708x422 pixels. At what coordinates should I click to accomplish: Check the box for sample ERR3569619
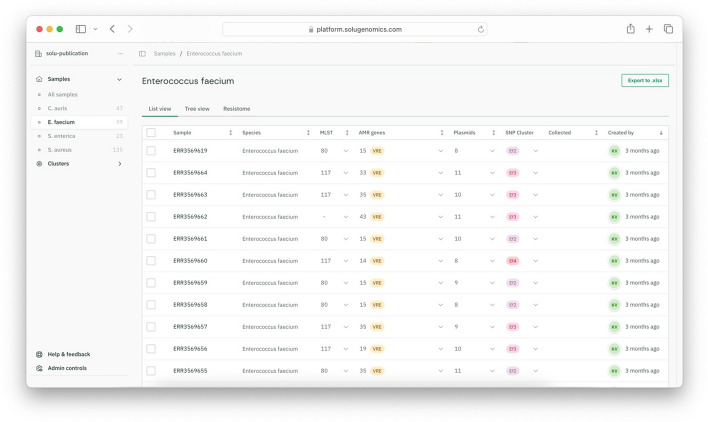pos(151,151)
